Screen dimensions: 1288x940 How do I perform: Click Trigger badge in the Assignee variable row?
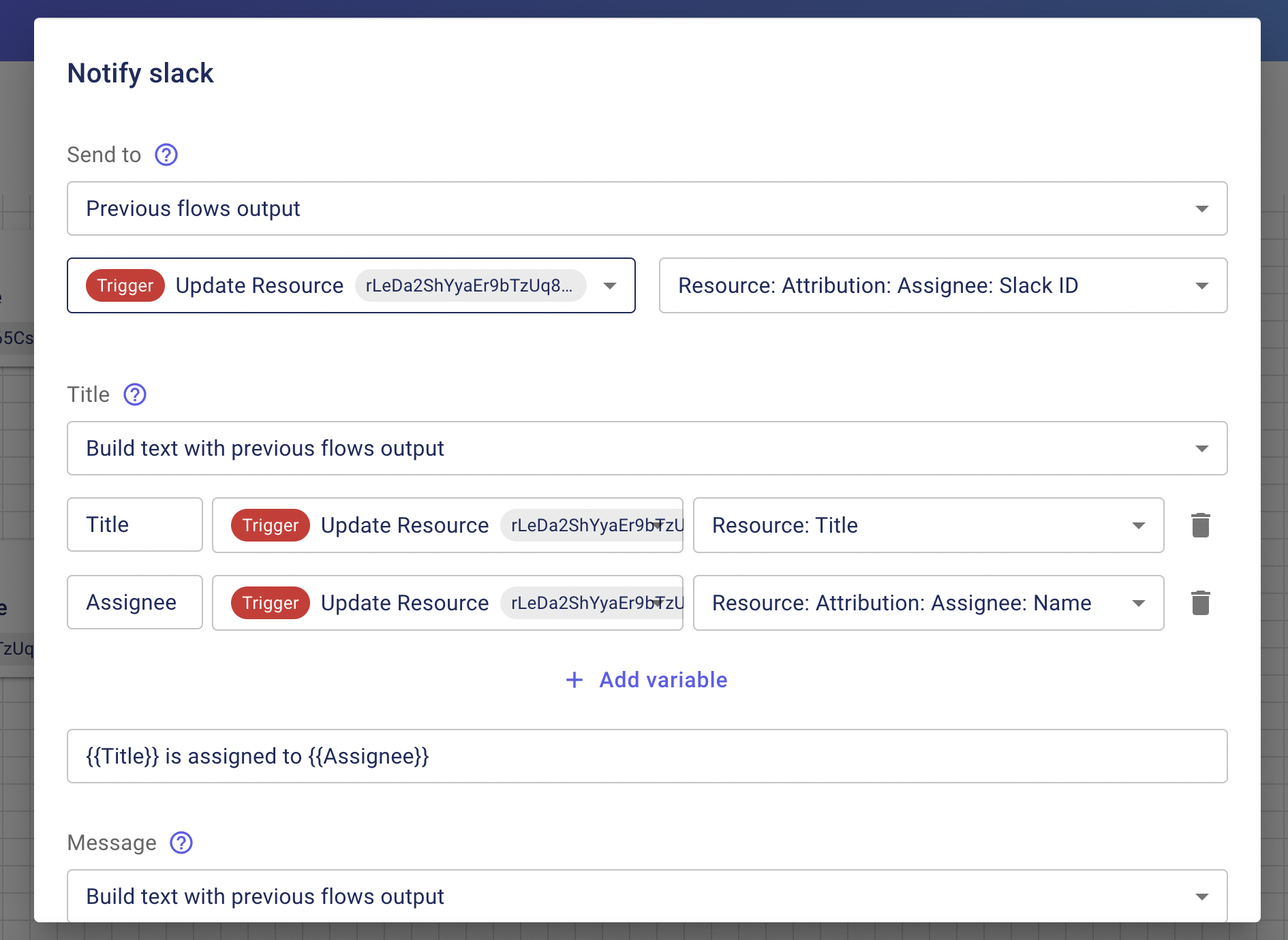pos(271,603)
